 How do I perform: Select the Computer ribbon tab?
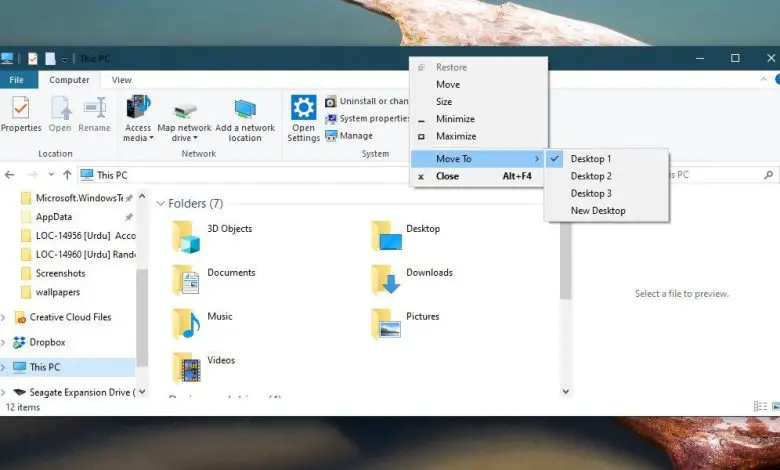click(69, 80)
